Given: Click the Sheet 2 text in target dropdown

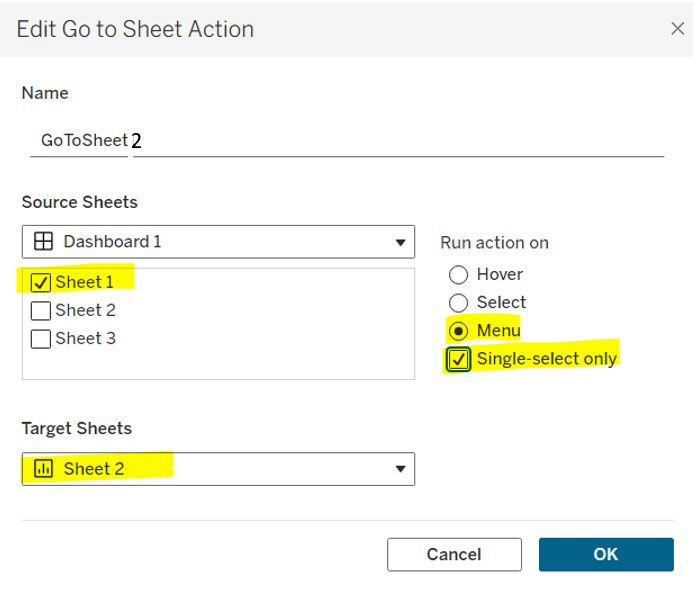Looking at the screenshot, I should [94, 468].
